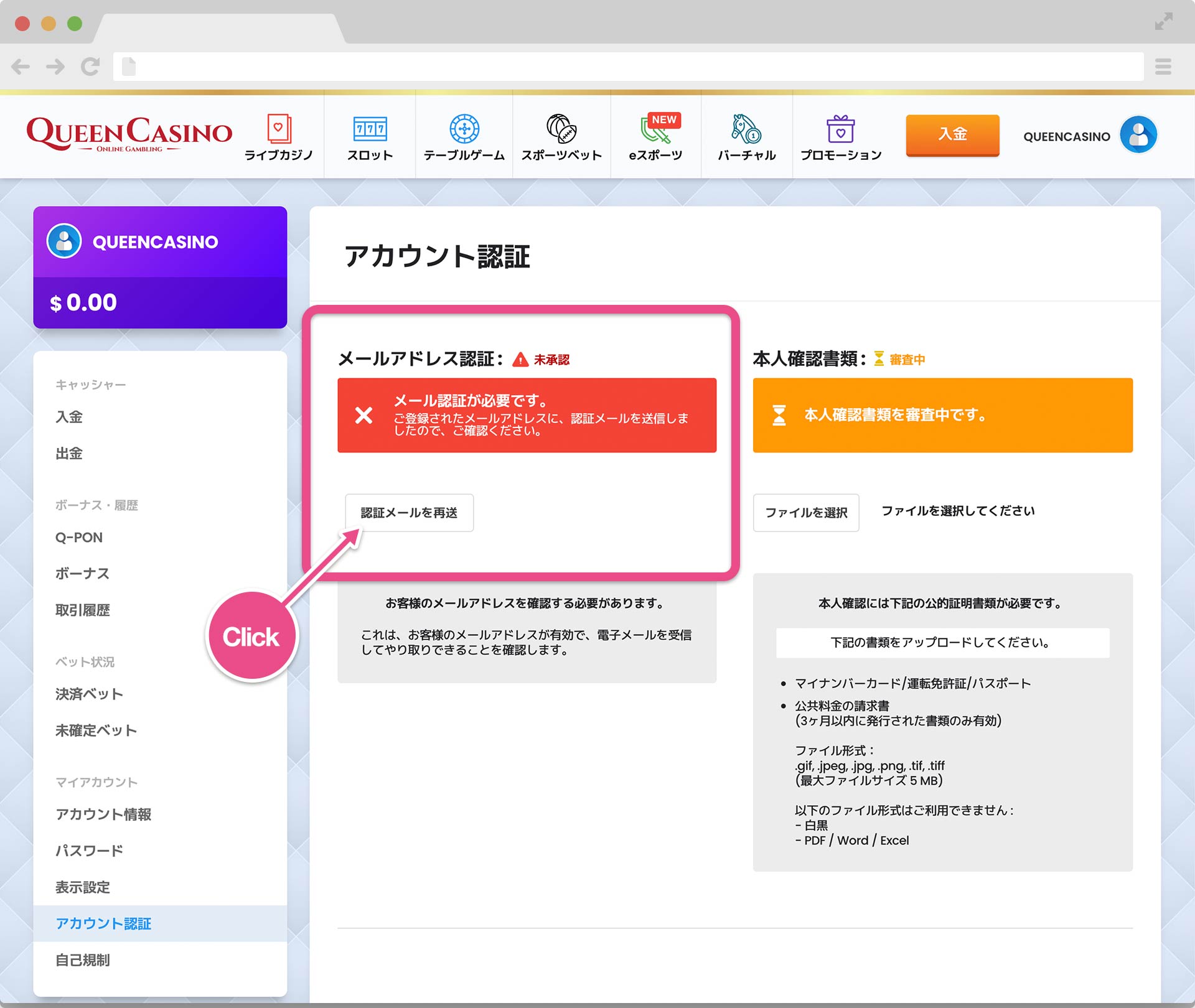1195x1008 pixels.
Task: Click the warning triangle next to 未承認
Action: (520, 360)
